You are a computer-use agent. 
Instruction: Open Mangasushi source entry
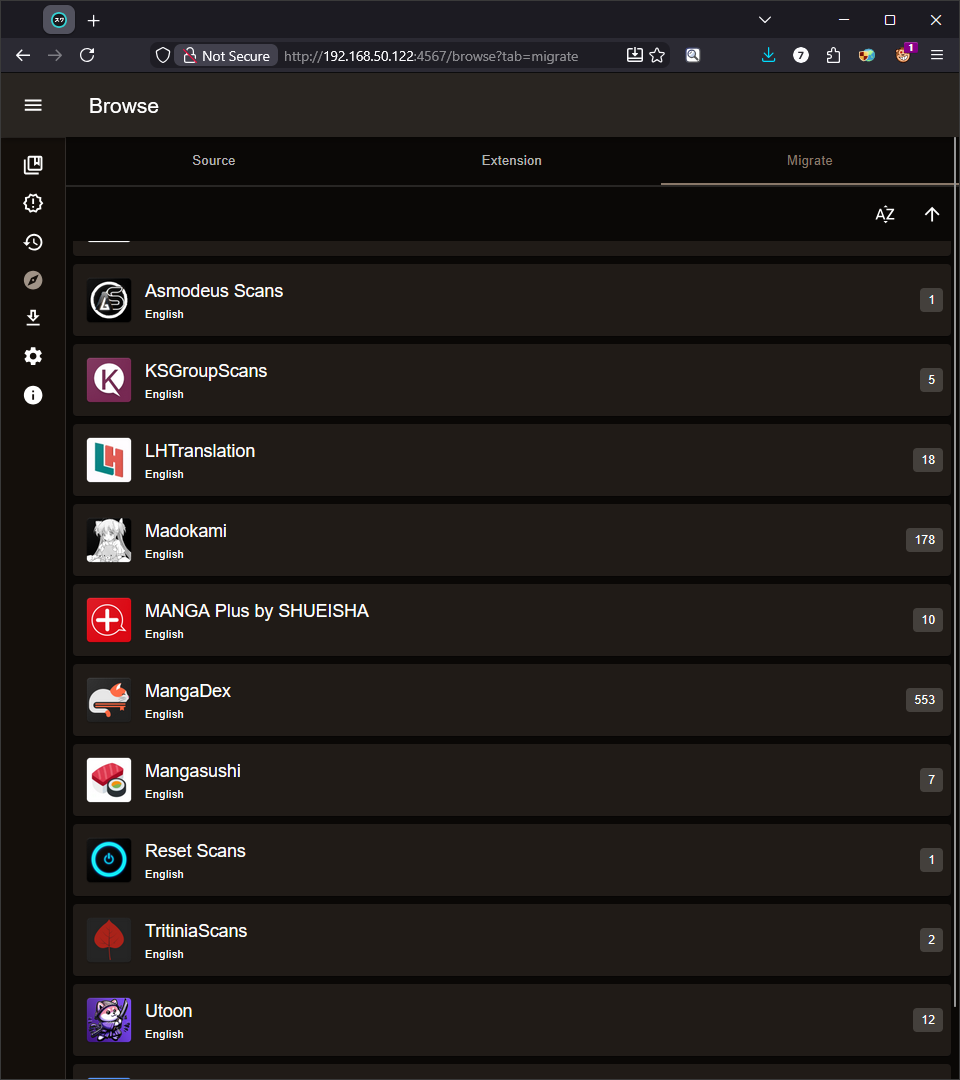(x=512, y=780)
